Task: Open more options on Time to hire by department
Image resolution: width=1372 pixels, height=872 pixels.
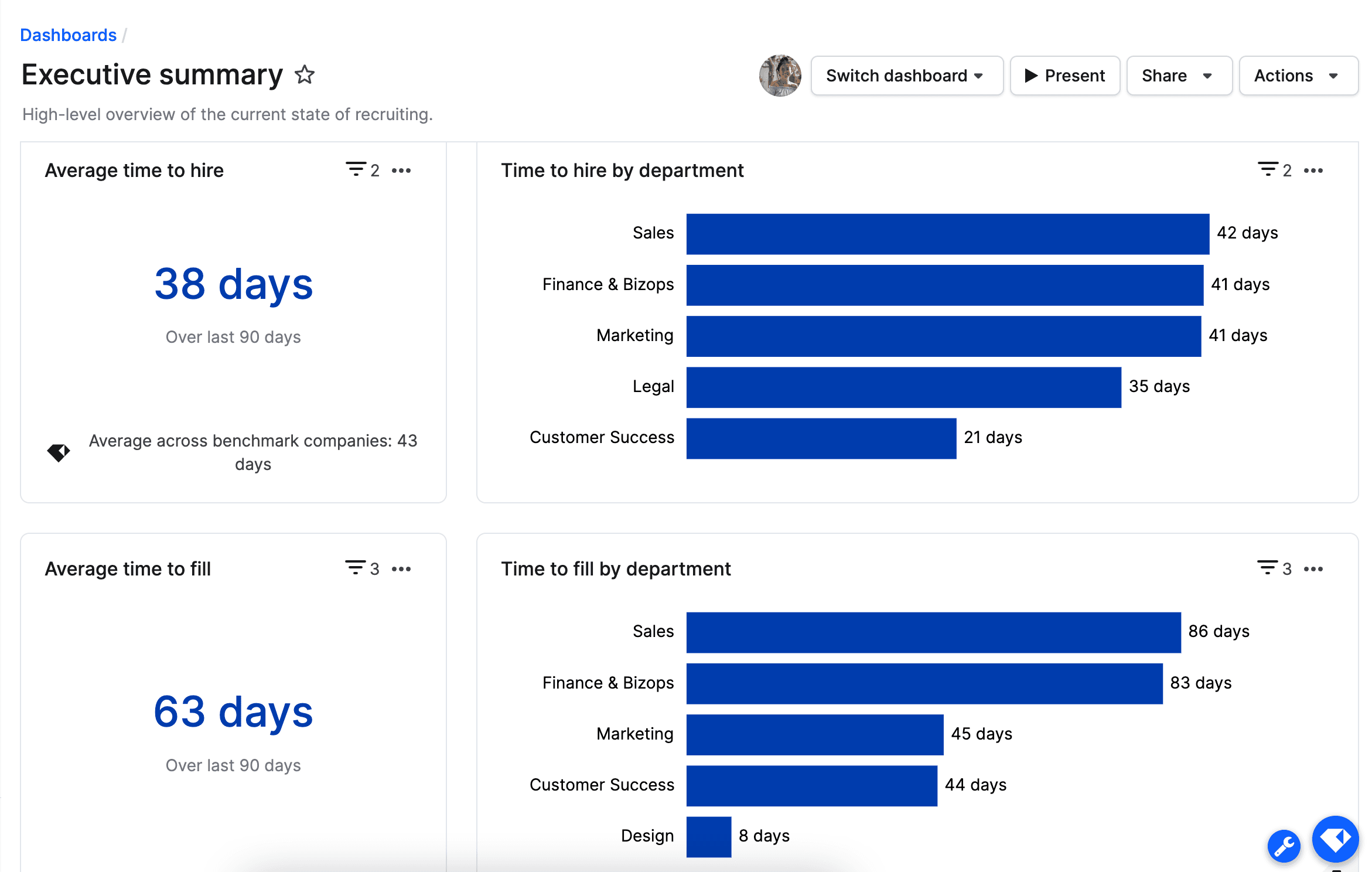Action: 1313,171
